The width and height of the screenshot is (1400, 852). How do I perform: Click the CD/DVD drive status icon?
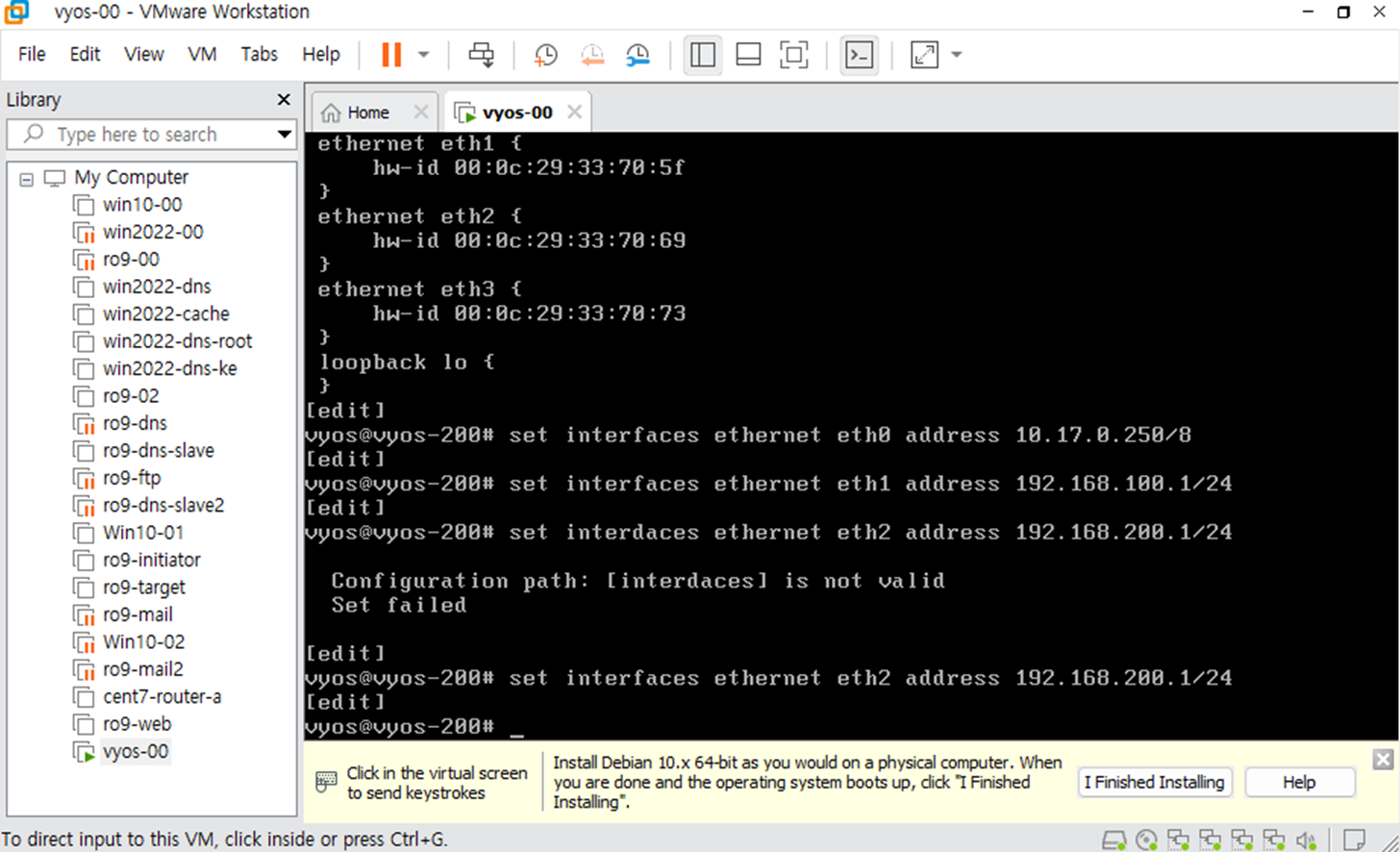tap(1146, 839)
